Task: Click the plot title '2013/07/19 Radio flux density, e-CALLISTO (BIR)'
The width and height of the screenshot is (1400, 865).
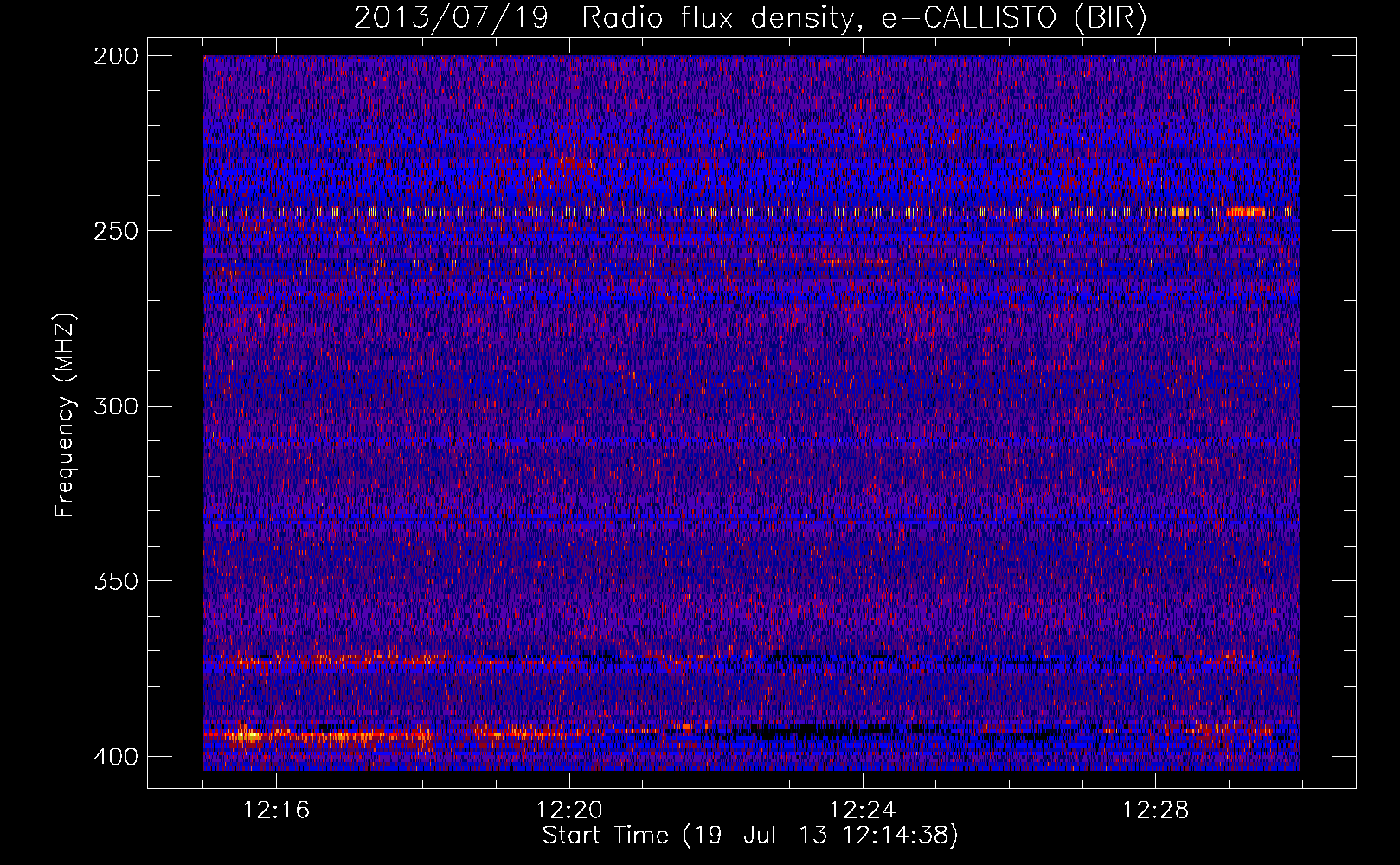Action: [750, 18]
